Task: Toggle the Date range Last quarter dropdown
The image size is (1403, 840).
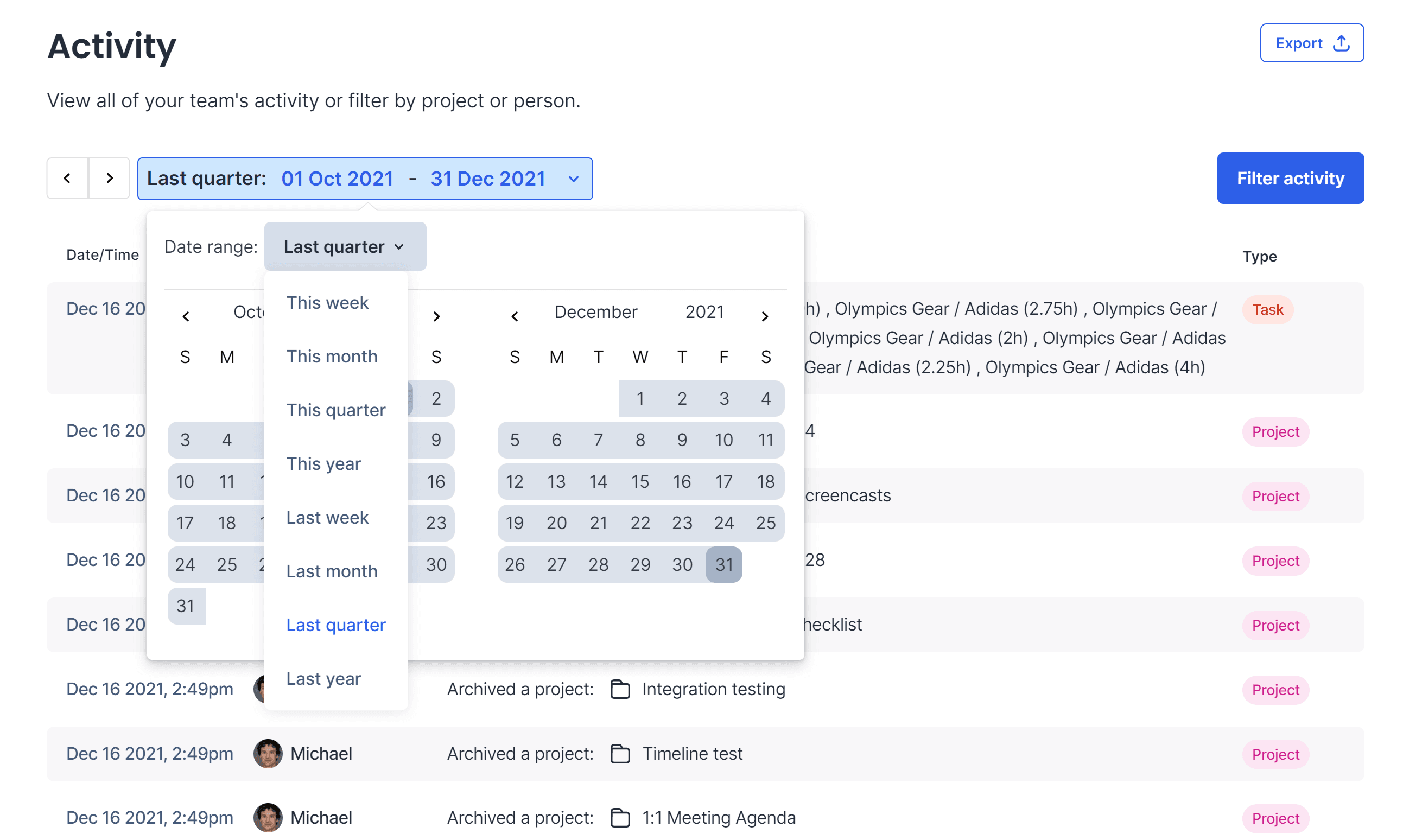Action: coord(345,247)
